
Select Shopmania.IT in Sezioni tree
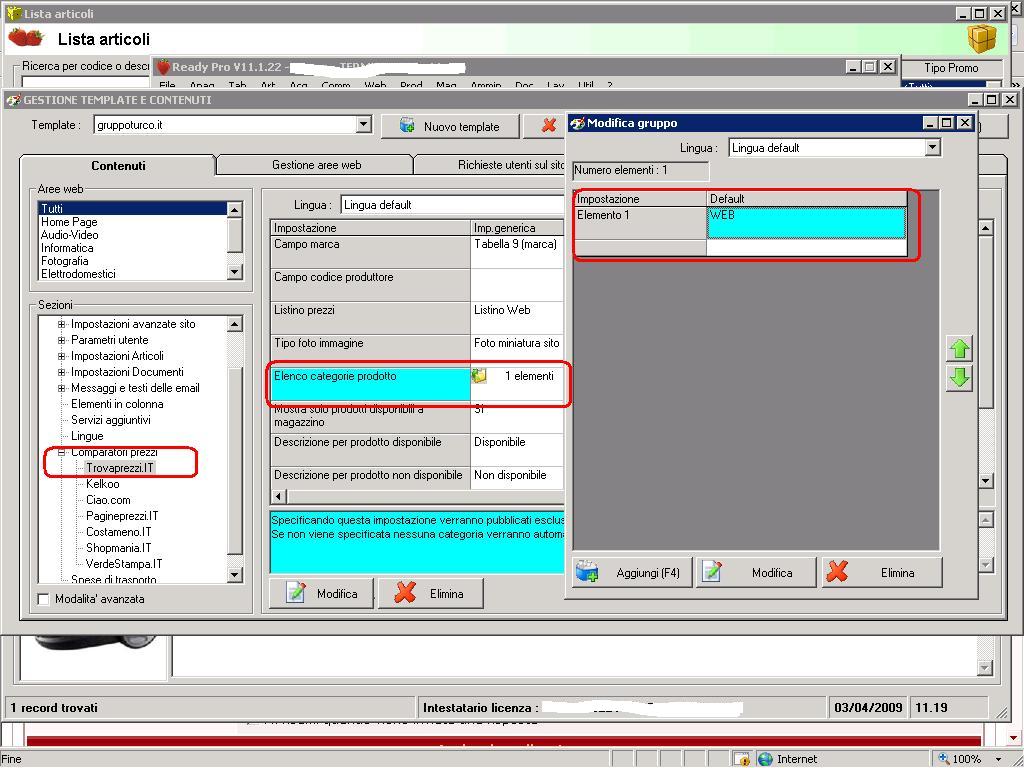(119, 548)
